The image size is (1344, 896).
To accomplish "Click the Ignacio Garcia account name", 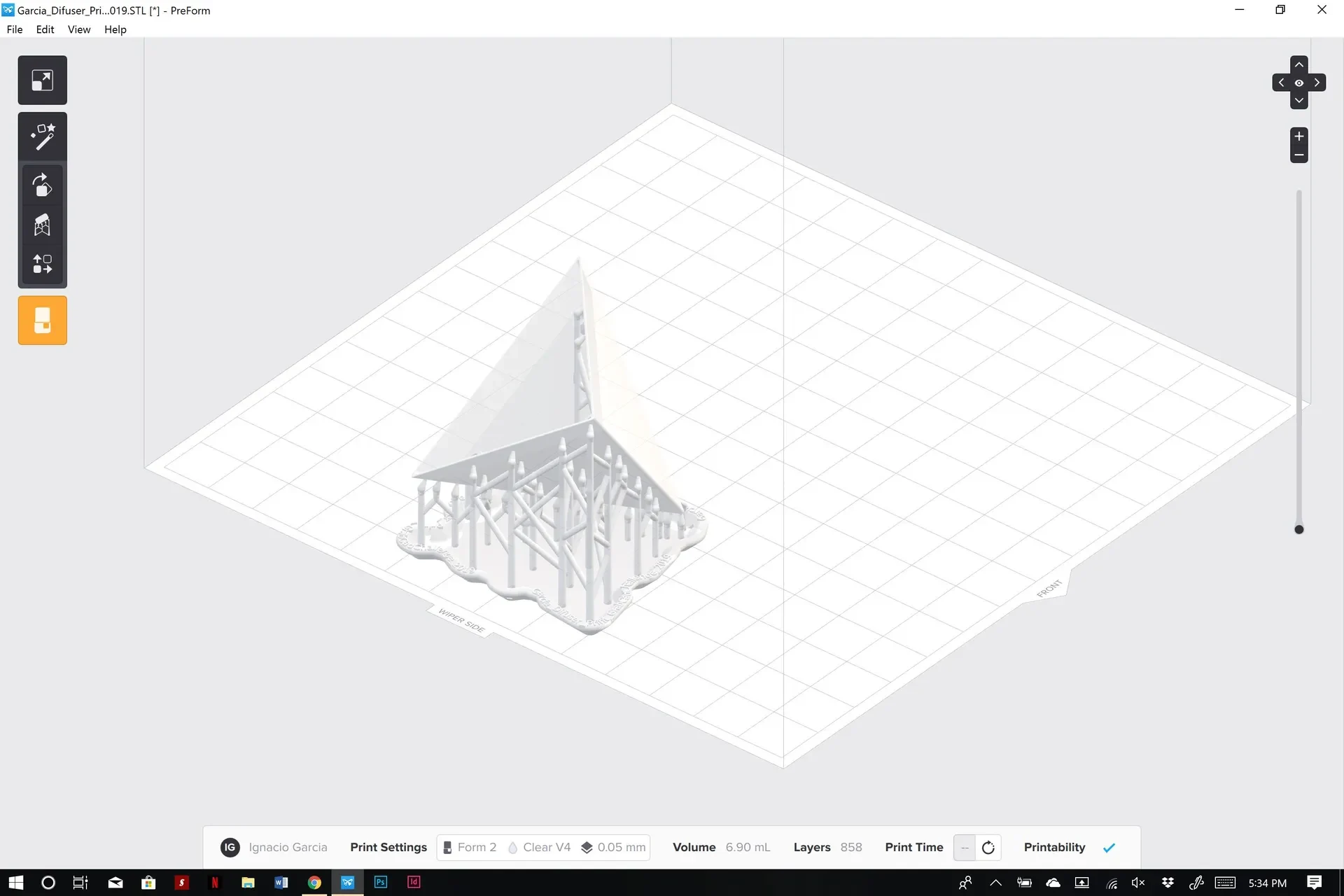I will coord(288,847).
